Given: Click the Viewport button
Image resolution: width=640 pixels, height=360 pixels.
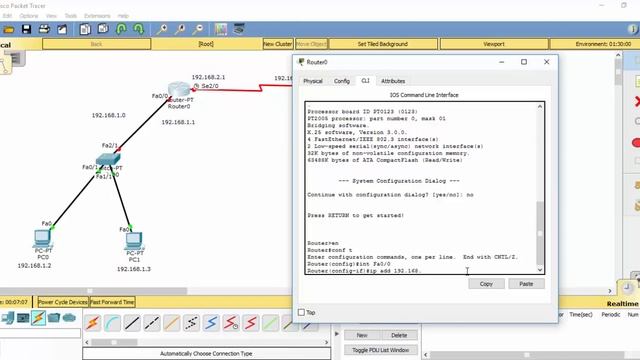Looking at the screenshot, I should click(x=494, y=44).
